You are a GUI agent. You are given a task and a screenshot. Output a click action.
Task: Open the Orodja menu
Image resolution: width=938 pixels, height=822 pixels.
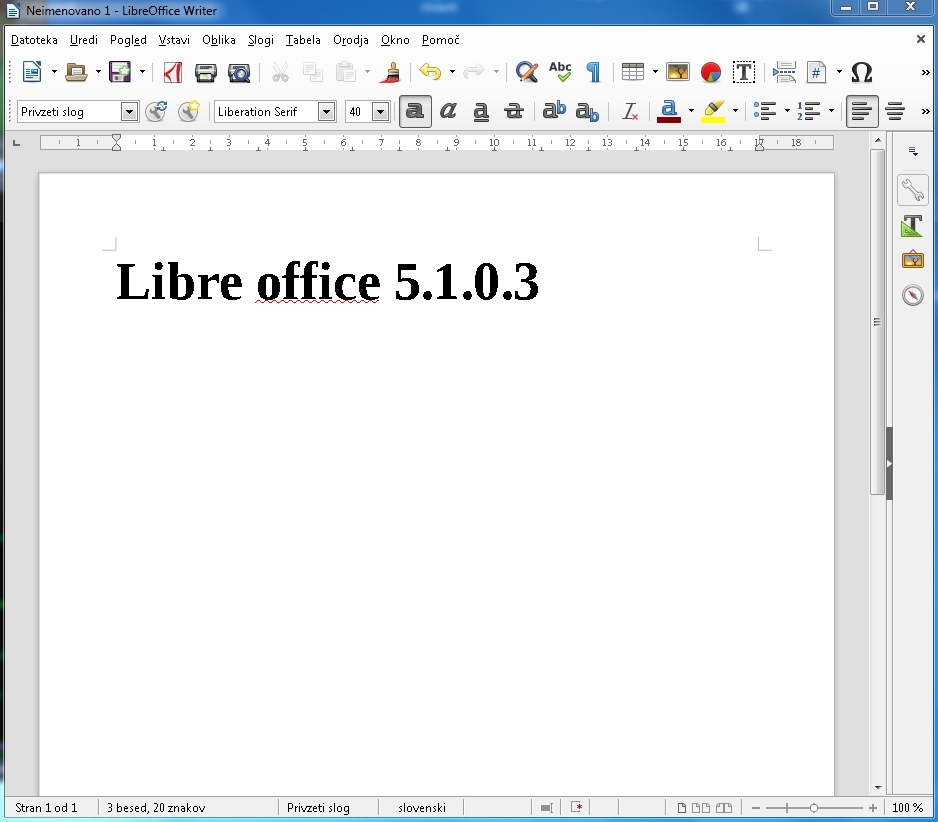click(x=351, y=40)
